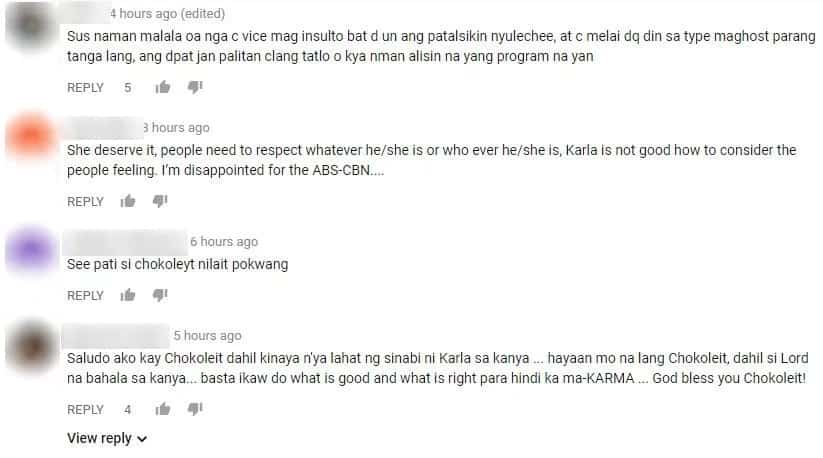Dislike the 'Saludo ako kay Chokoleit' comment
The image size is (823, 458).
click(195, 409)
